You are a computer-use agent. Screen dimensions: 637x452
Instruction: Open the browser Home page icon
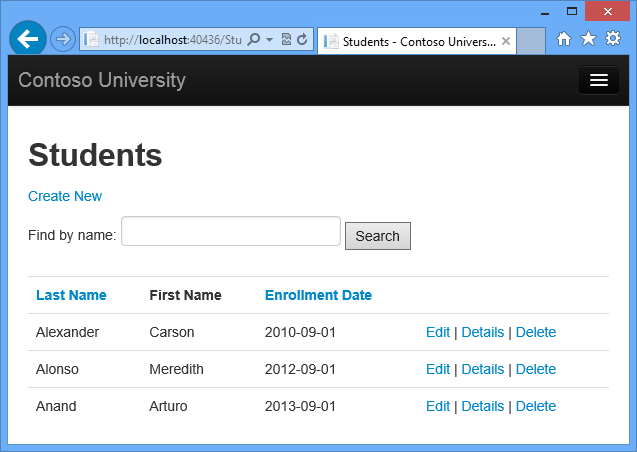564,39
